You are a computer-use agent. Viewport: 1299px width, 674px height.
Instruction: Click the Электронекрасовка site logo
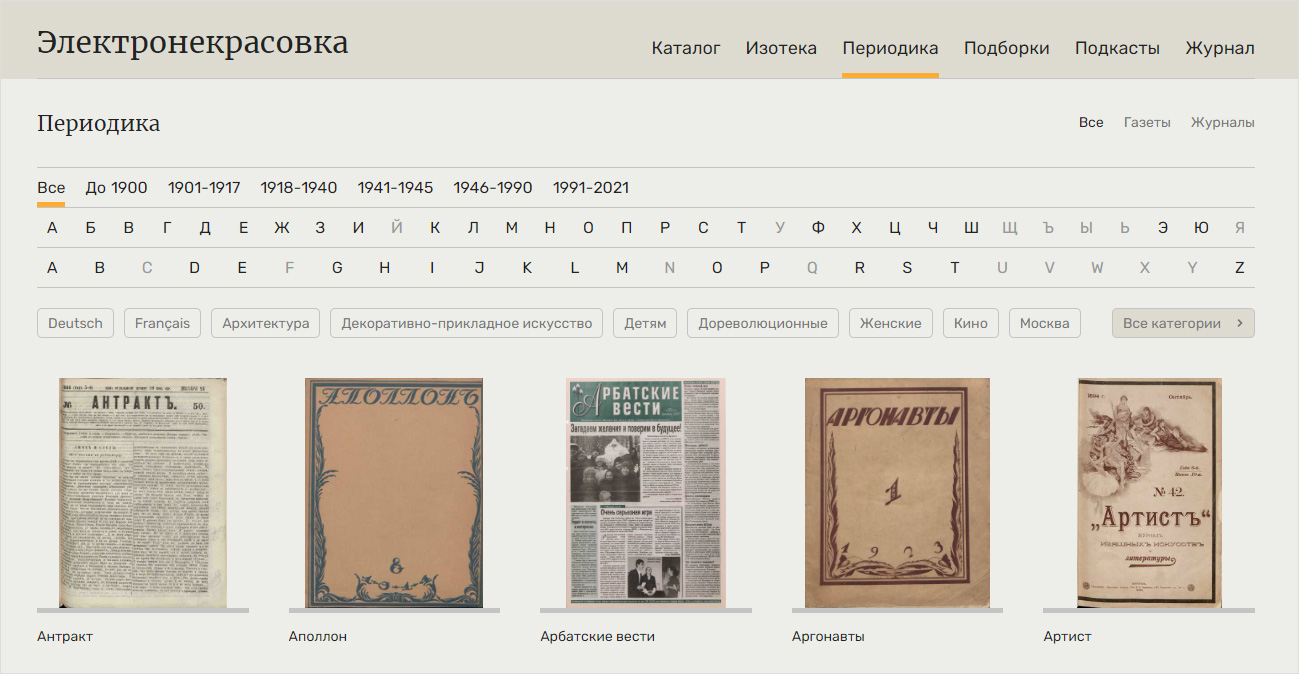[193, 43]
